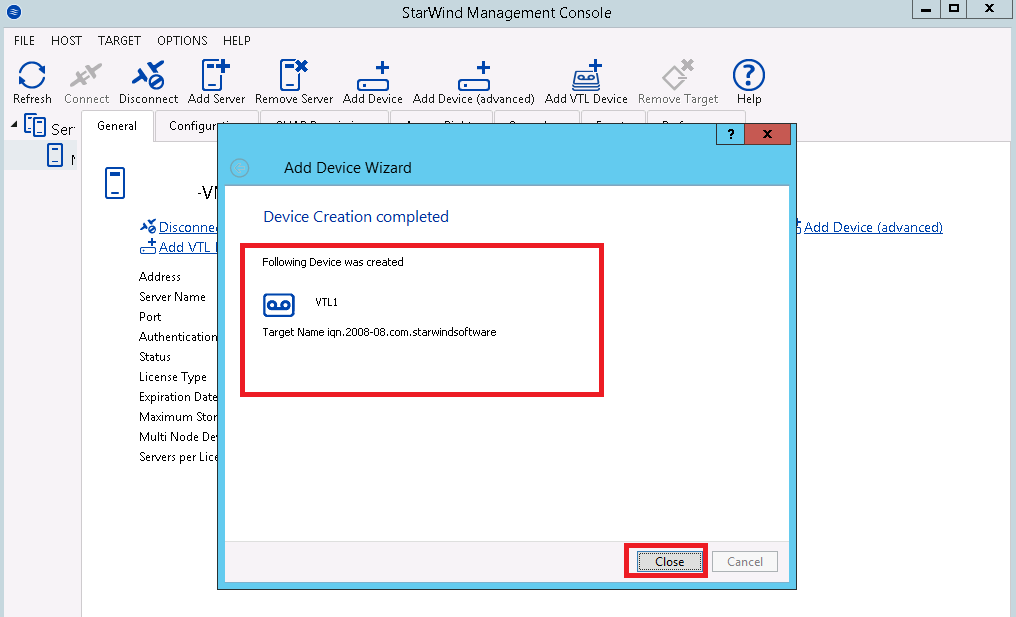
Task: Open Help using the question mark icon
Action: 748,78
